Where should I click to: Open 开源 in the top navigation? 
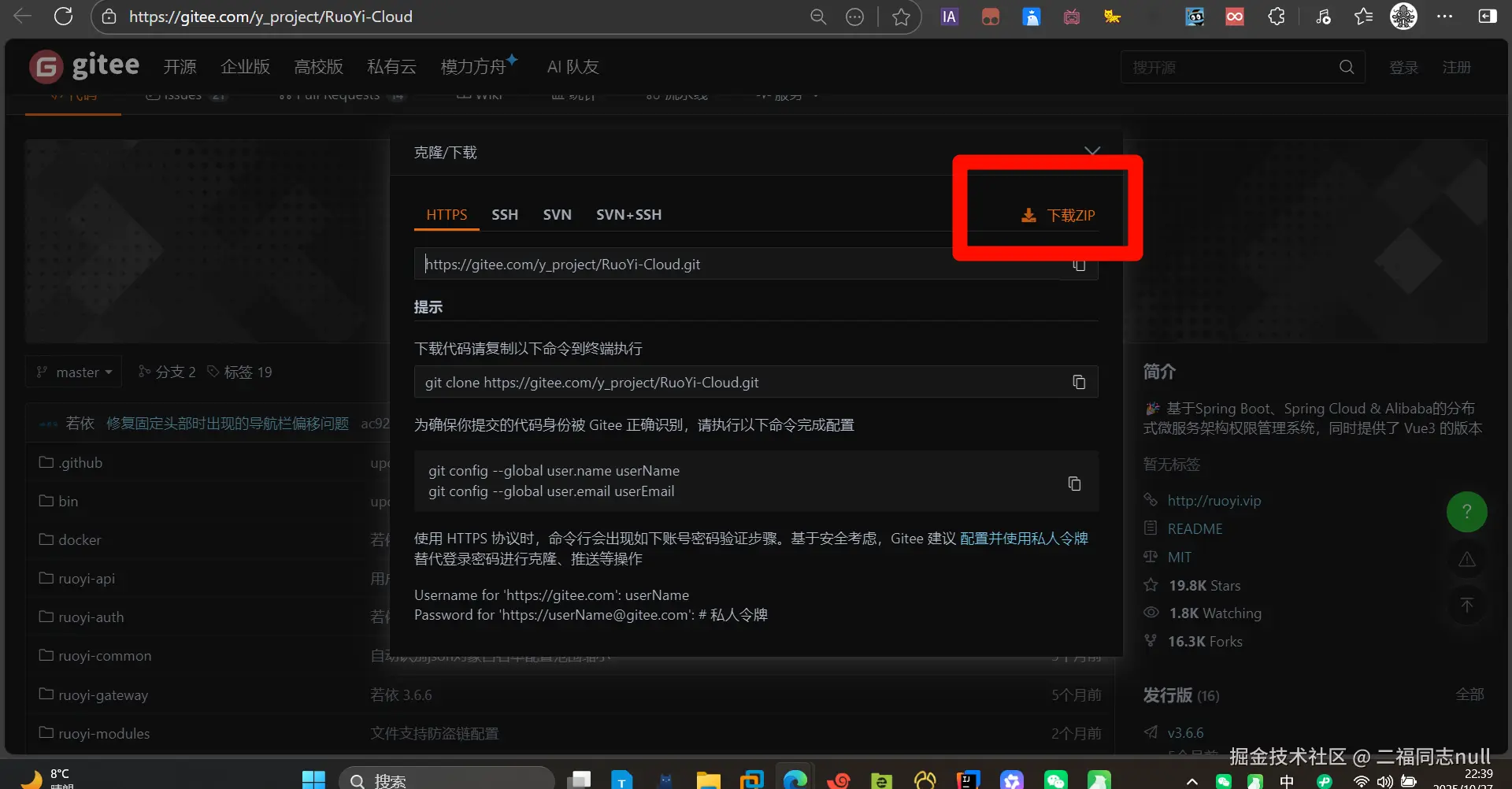pyautogui.click(x=180, y=67)
